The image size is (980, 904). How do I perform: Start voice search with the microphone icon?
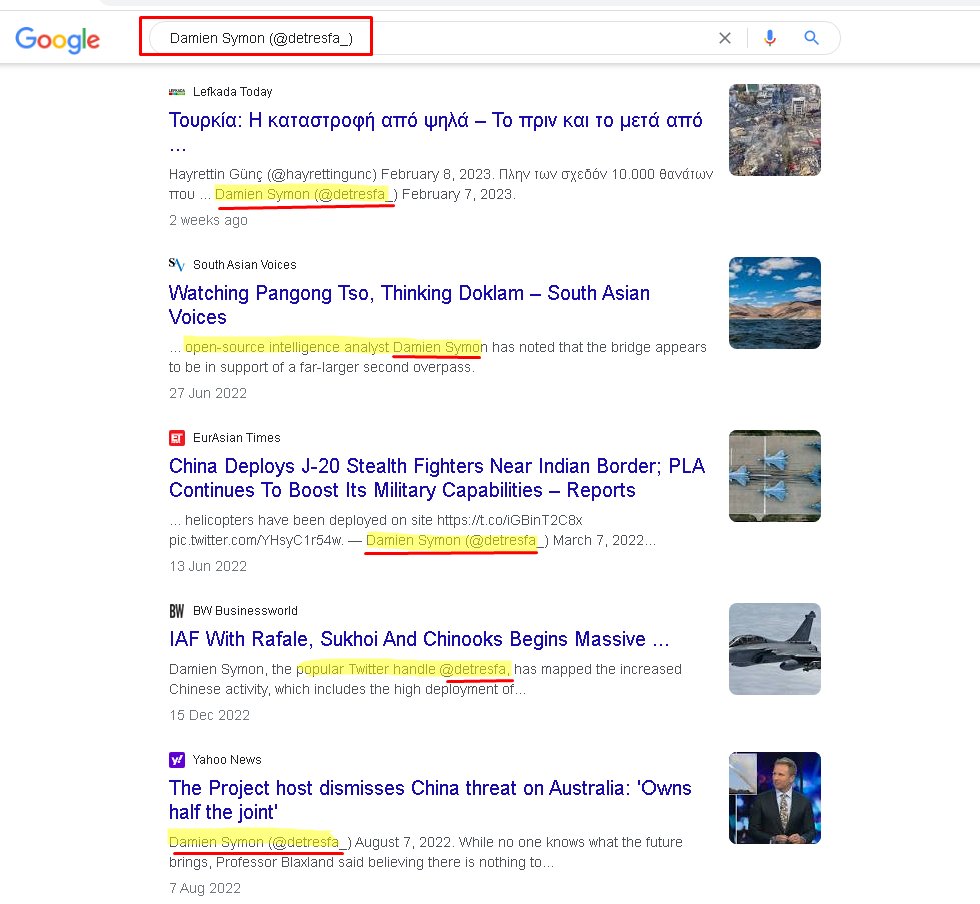click(x=770, y=38)
